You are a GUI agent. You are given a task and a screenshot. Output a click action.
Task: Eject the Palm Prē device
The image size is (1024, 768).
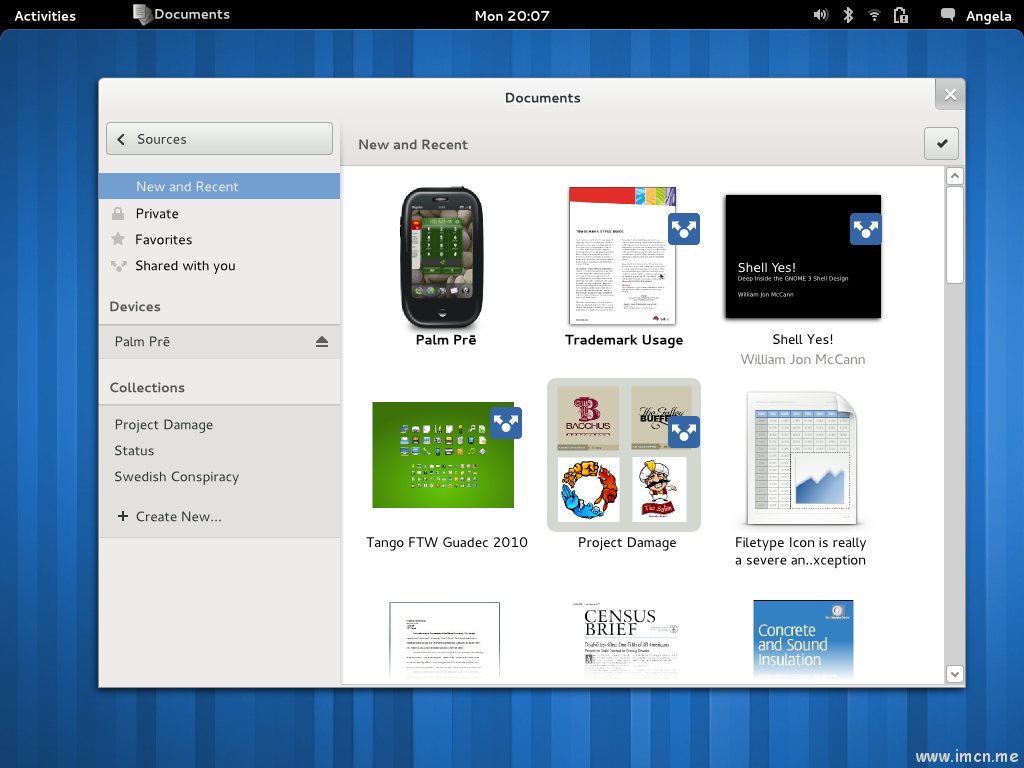click(x=321, y=342)
